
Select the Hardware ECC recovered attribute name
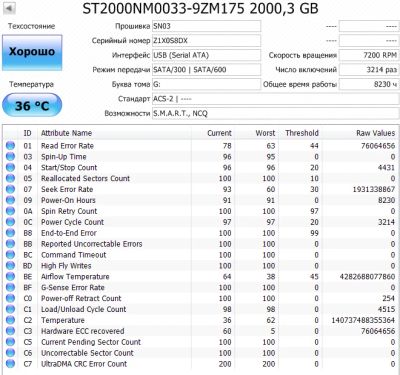[83, 331]
